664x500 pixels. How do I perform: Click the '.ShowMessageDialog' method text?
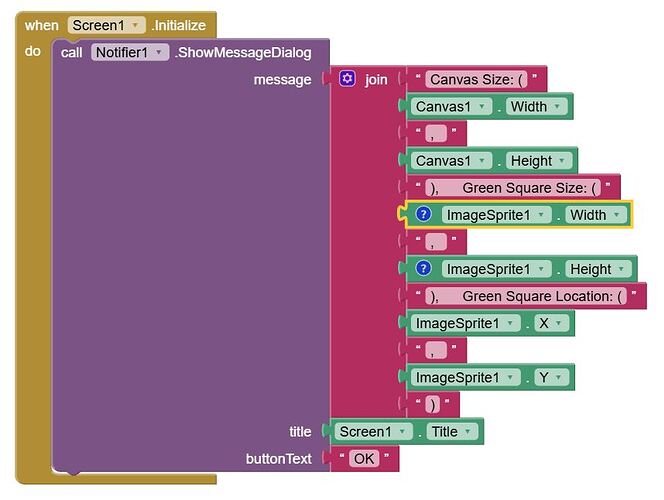tap(243, 52)
